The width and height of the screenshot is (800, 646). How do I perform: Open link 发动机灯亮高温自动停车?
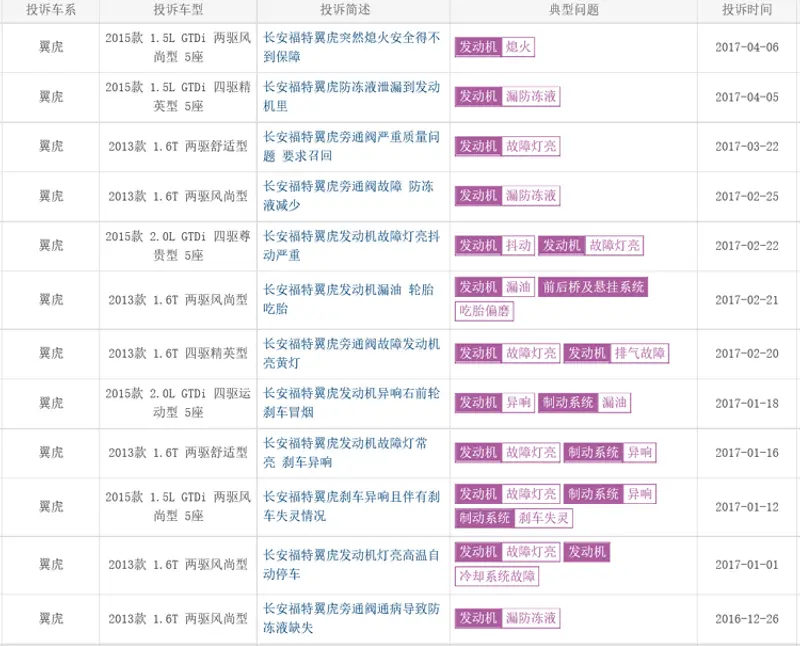click(x=352, y=564)
